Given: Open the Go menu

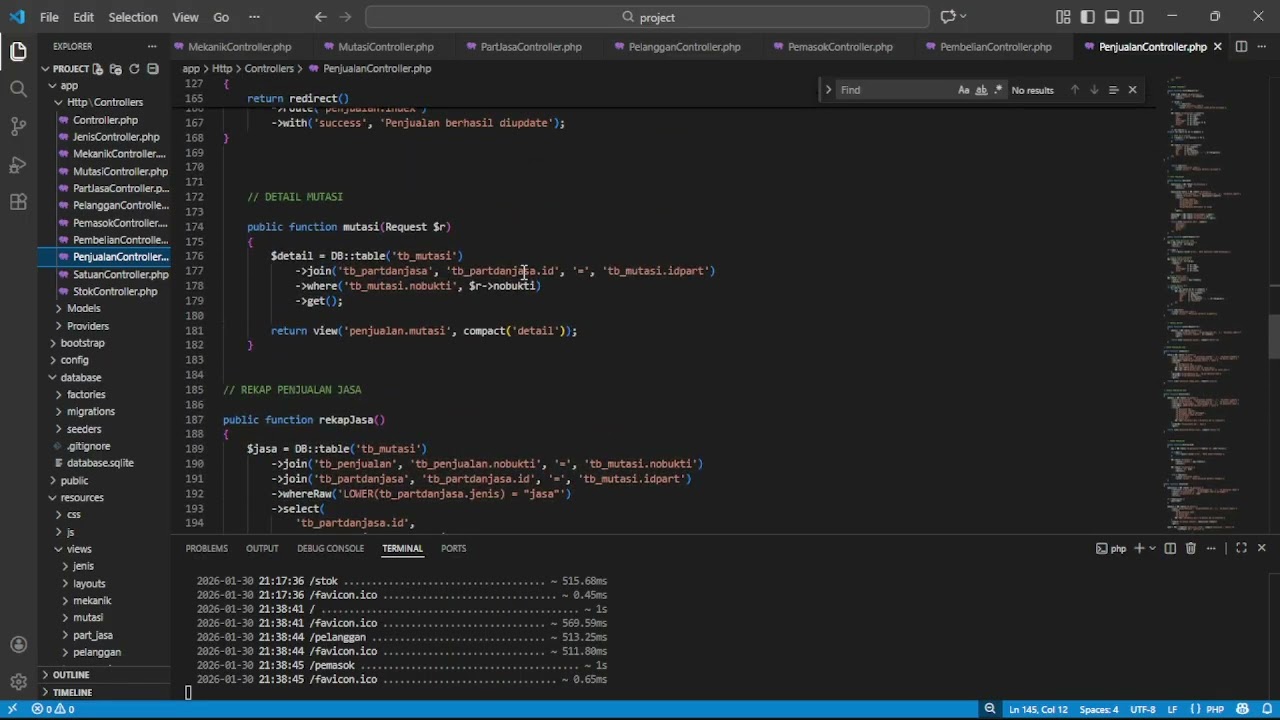Looking at the screenshot, I should (x=221, y=17).
